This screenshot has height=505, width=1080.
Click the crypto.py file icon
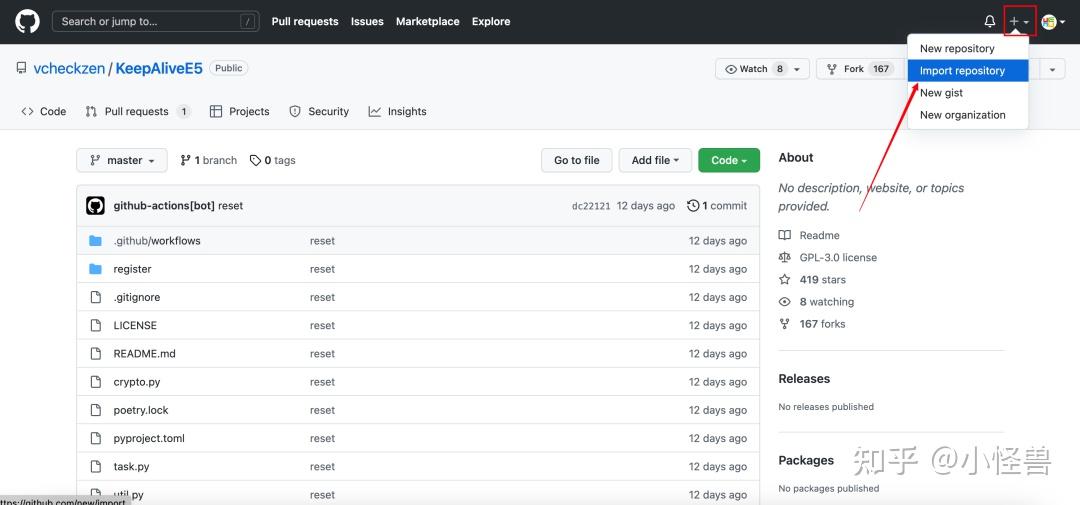[x=96, y=382]
